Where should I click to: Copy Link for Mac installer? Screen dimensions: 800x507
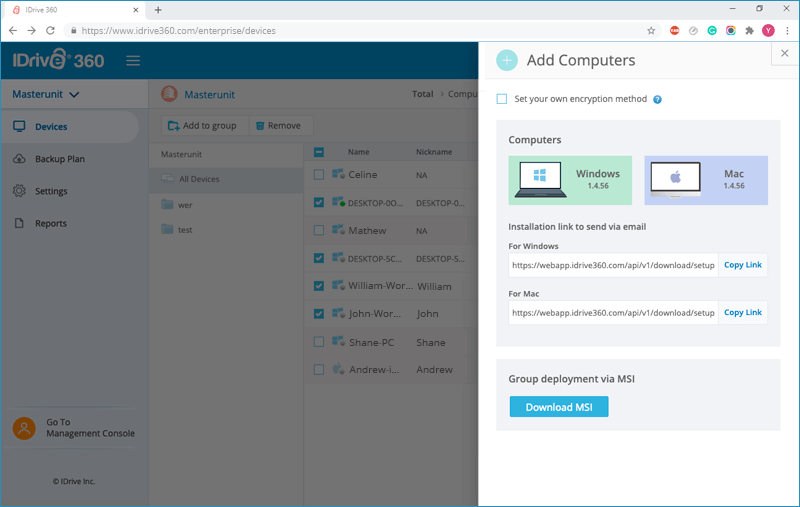(x=742, y=312)
